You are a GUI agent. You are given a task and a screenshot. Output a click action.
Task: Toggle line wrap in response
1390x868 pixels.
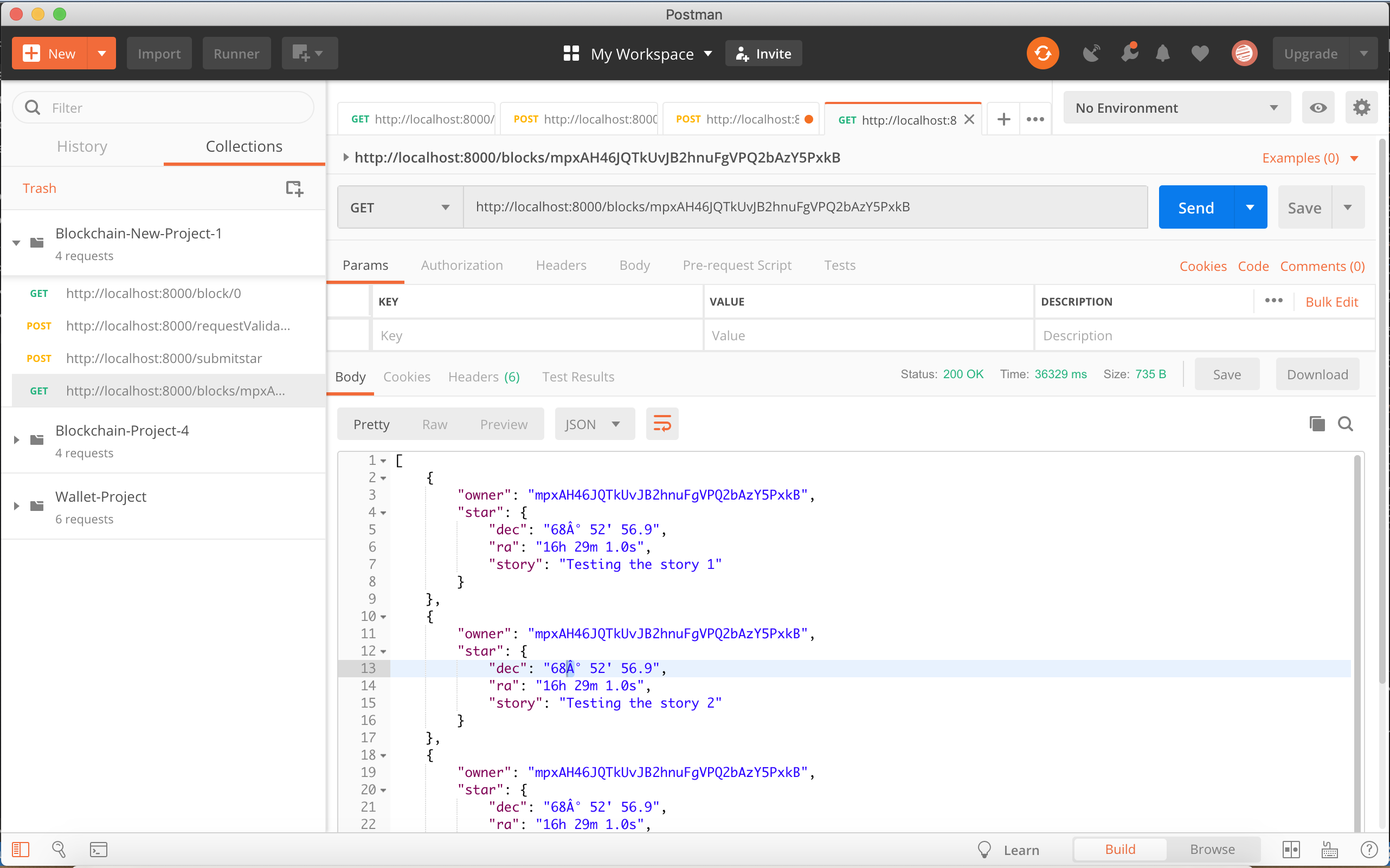662,424
